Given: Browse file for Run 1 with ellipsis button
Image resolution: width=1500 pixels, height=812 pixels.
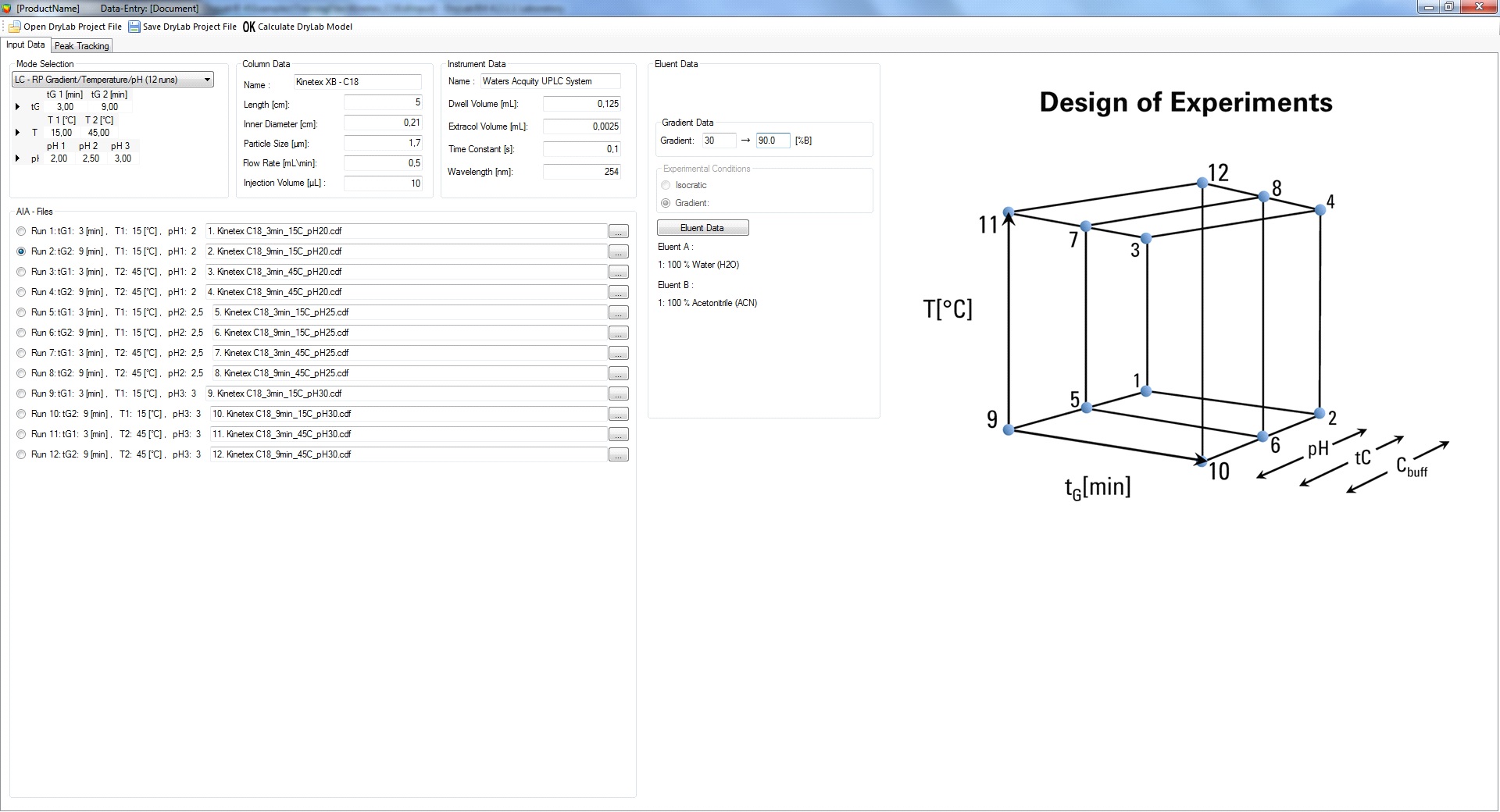Looking at the screenshot, I should (x=618, y=232).
